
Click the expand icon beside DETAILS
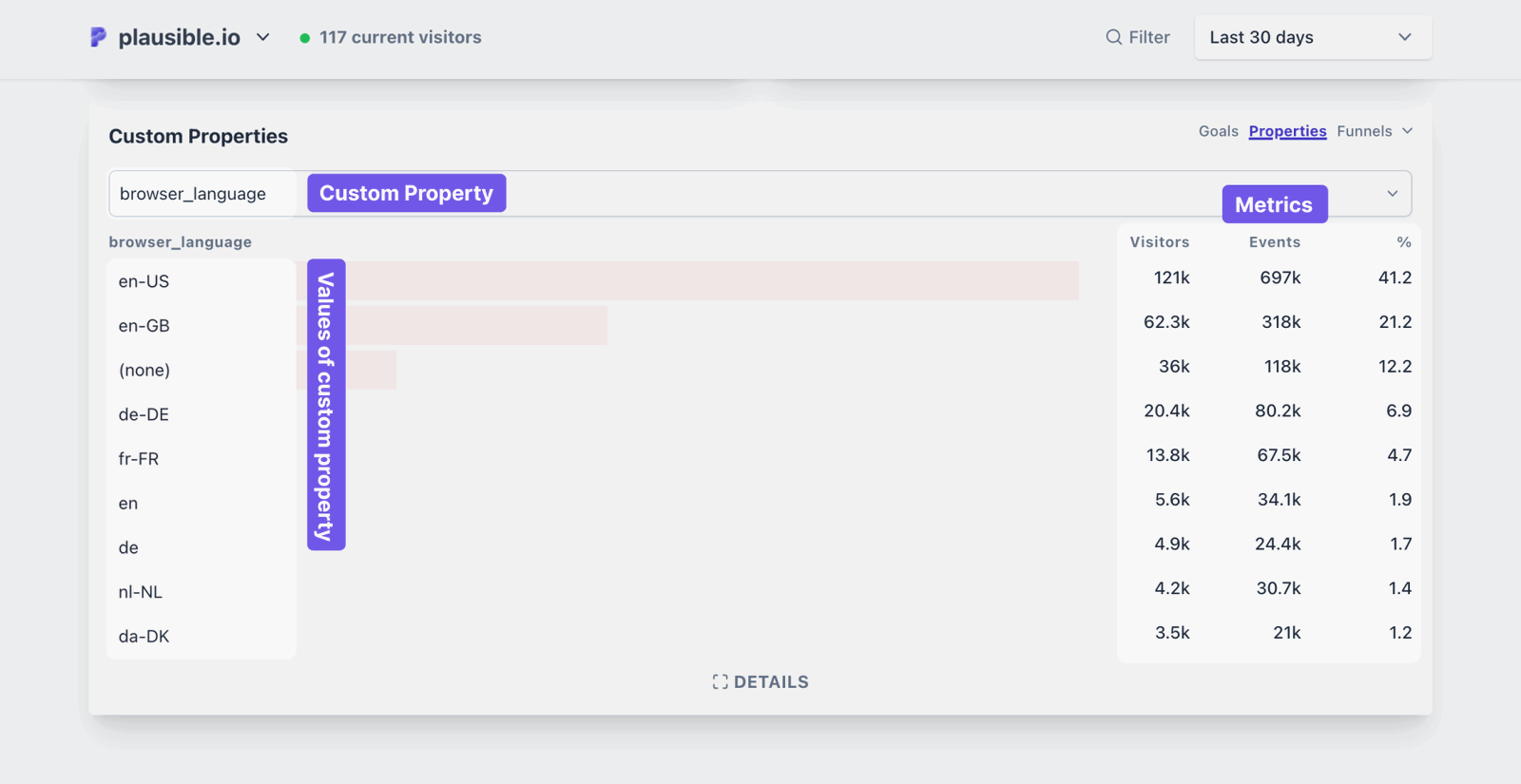click(x=720, y=682)
